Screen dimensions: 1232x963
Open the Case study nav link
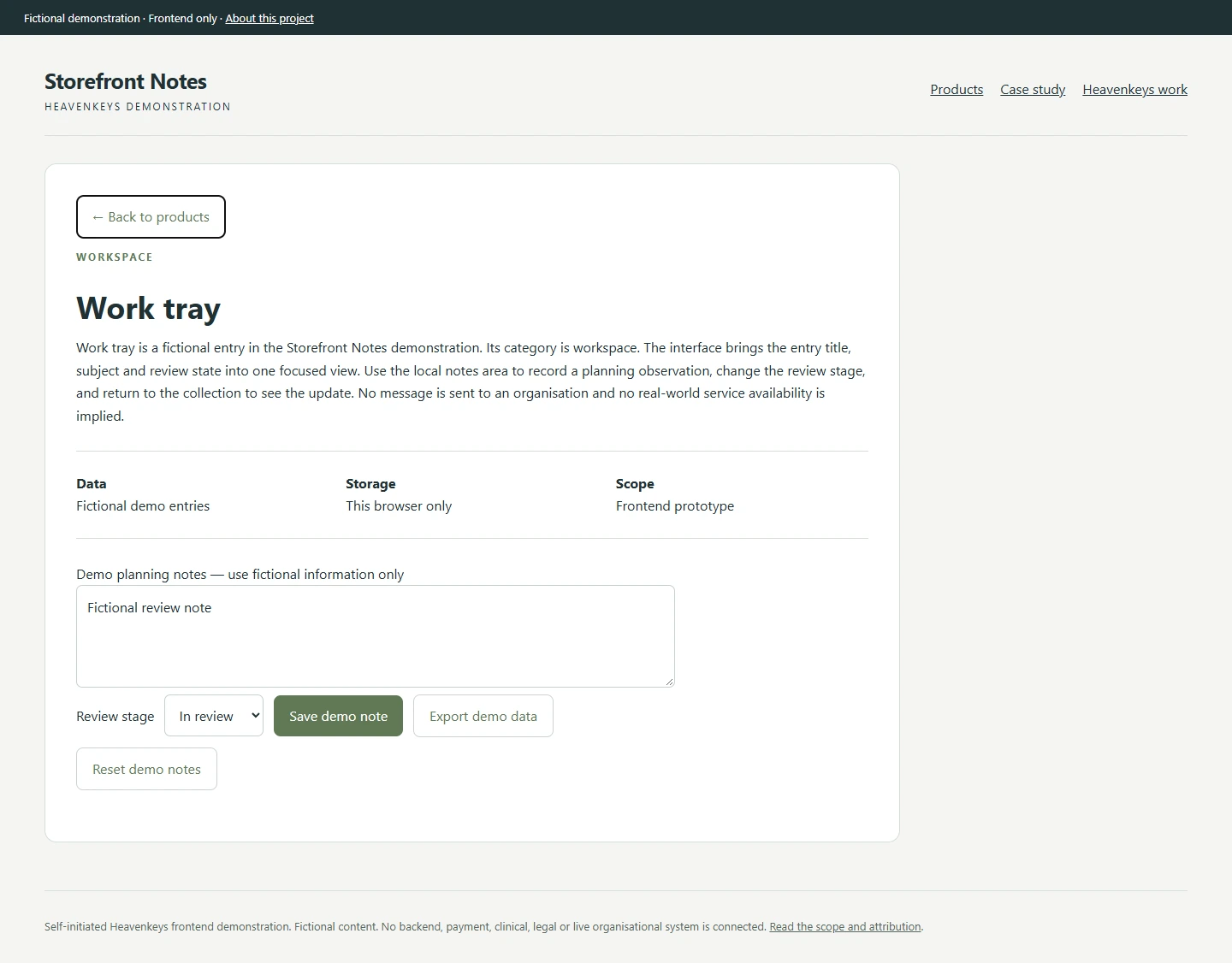coord(1033,89)
